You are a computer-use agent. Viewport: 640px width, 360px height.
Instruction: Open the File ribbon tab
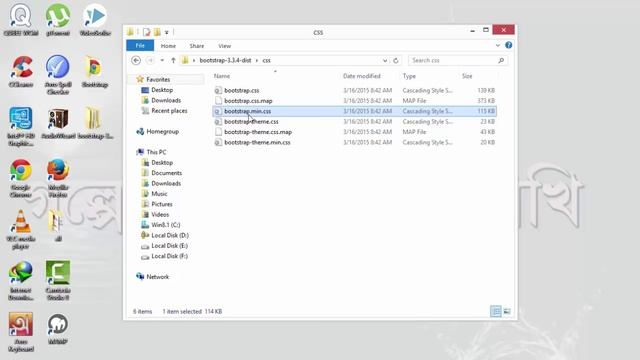[x=140, y=46]
